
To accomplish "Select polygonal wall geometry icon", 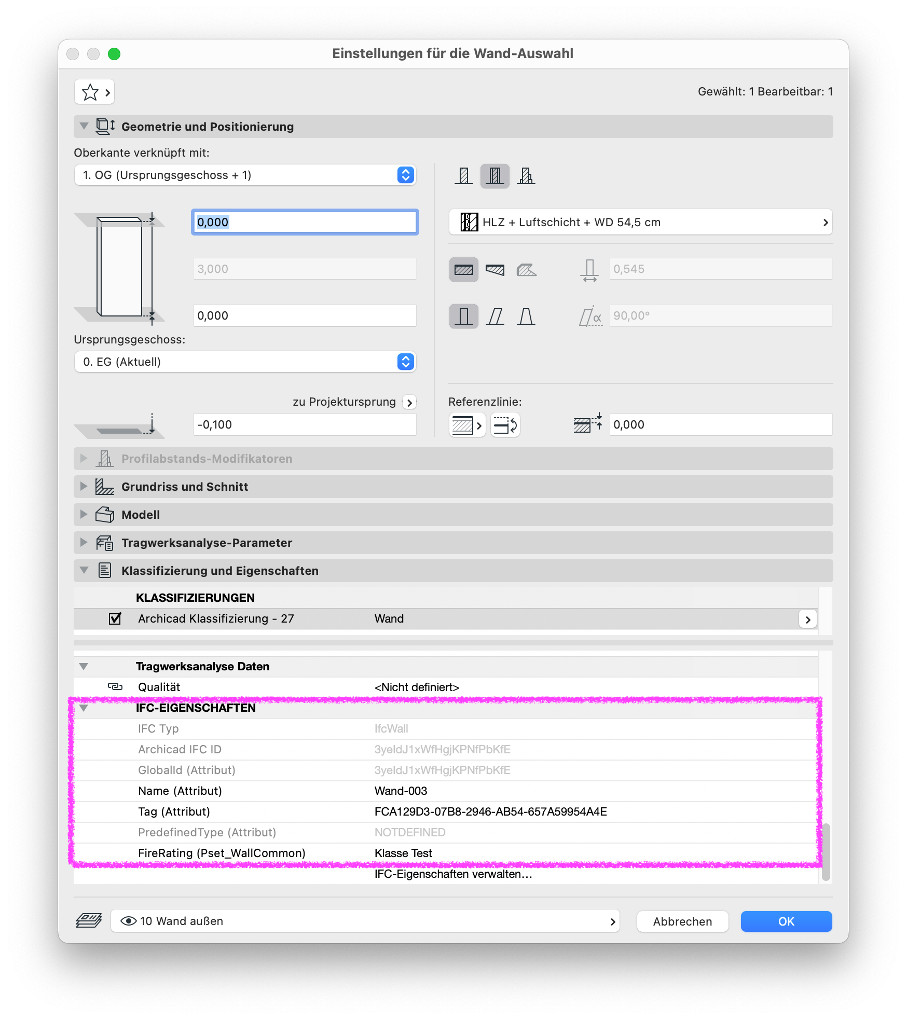I will click(x=526, y=269).
